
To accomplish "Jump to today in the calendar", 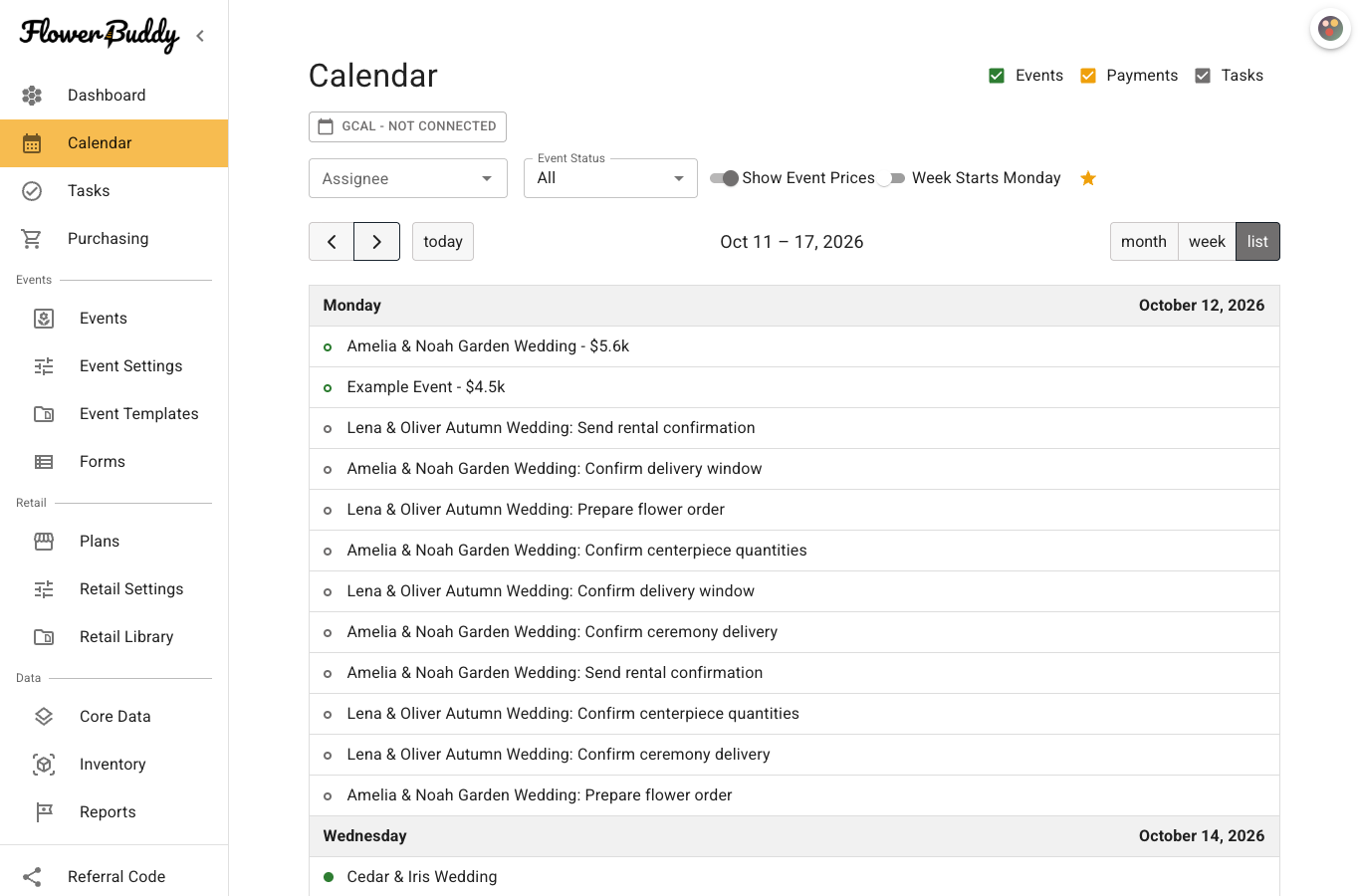I will (x=443, y=242).
